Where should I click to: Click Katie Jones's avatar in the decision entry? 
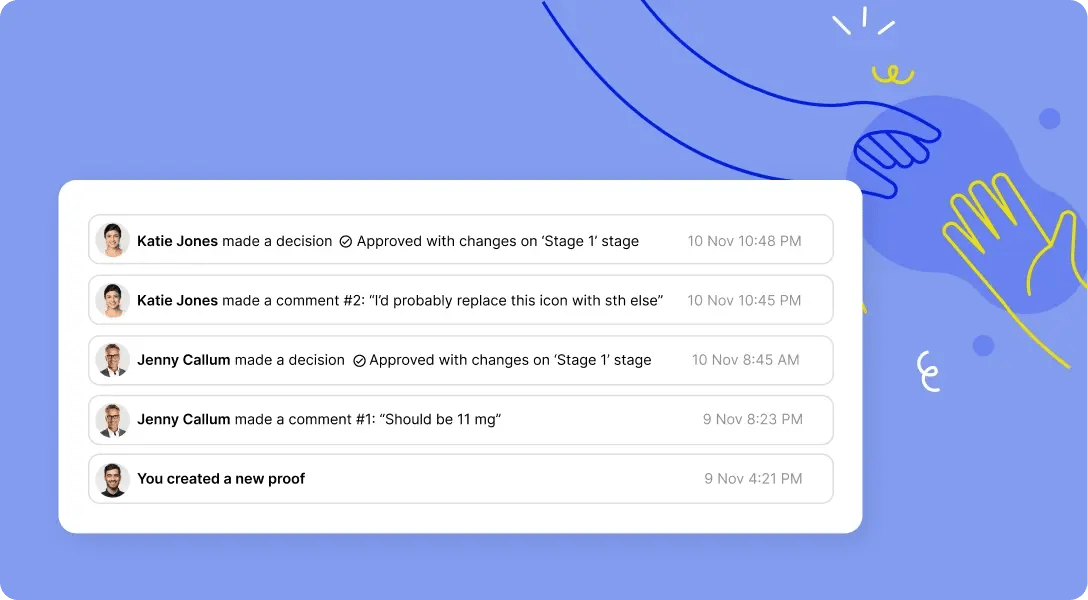(x=112, y=240)
